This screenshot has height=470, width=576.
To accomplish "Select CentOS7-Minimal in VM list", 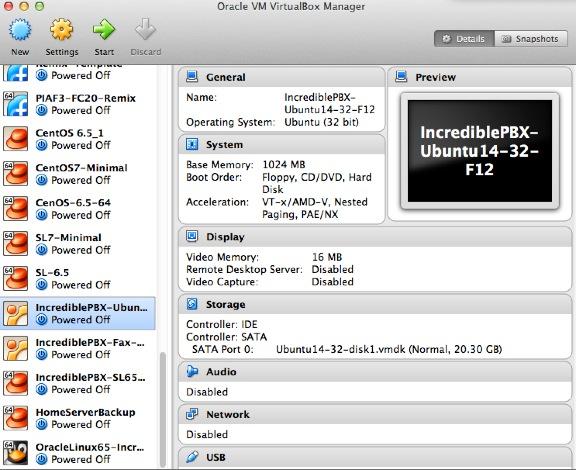I will tap(78, 174).
